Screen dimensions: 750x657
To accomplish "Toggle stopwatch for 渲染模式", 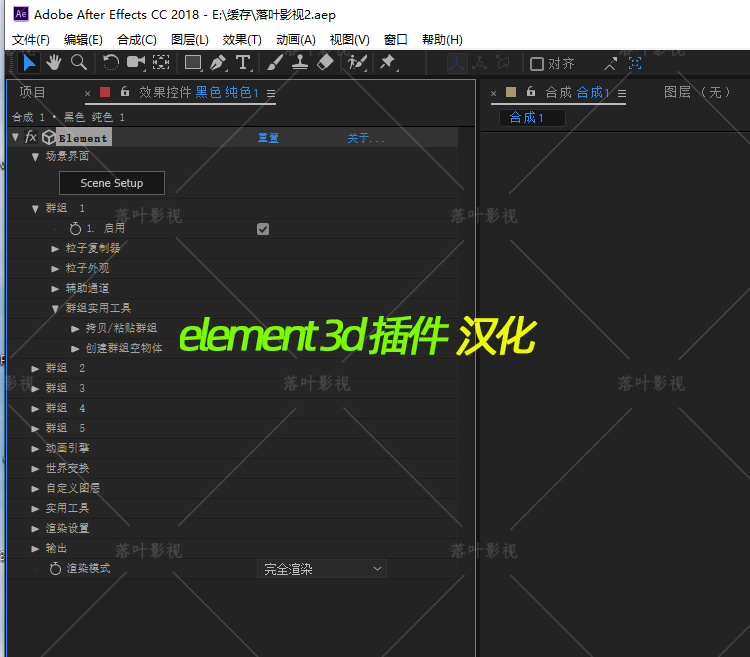I will tap(55, 569).
